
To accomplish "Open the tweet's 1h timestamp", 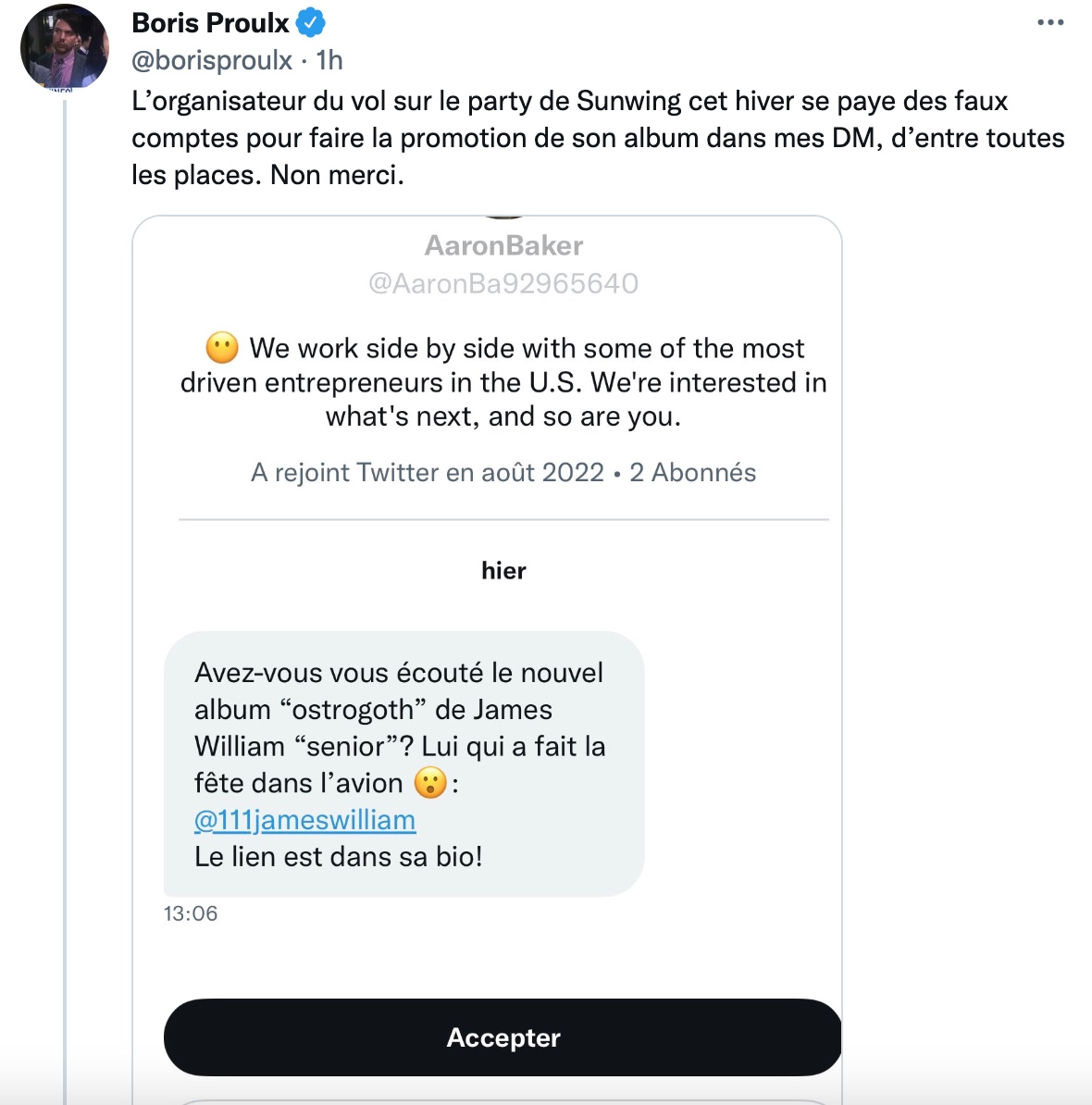I will click(329, 60).
